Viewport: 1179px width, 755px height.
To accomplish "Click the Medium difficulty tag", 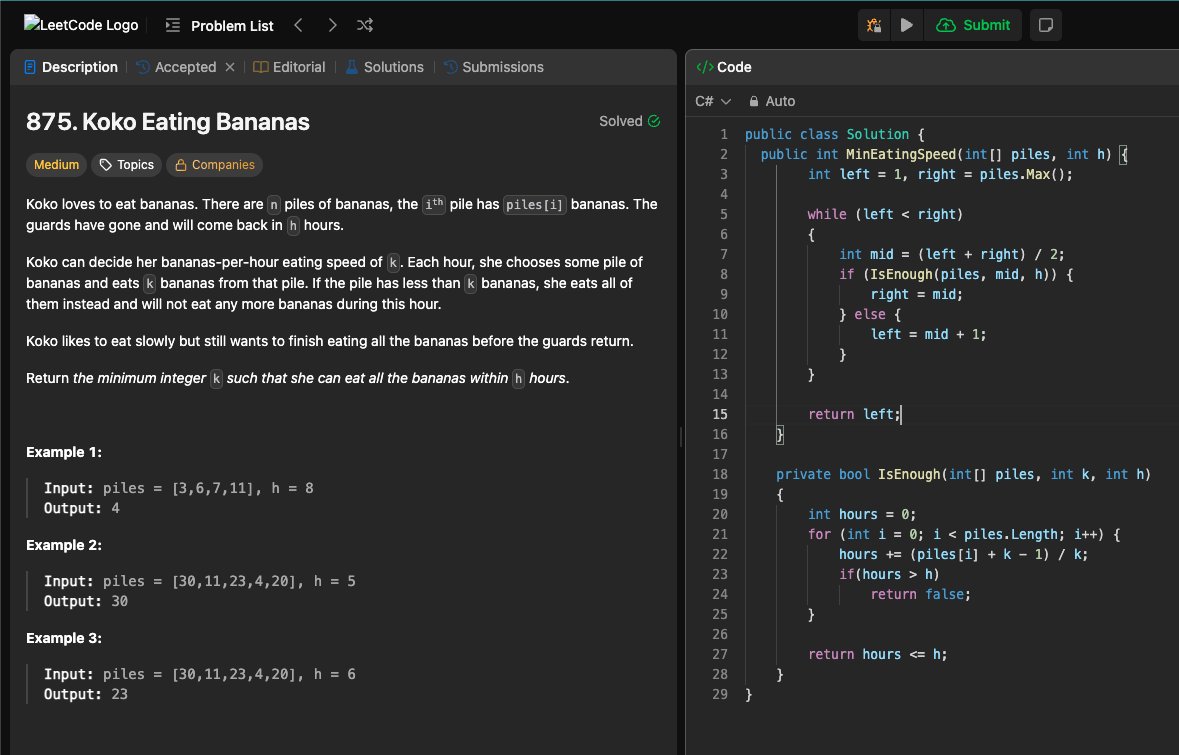I will [56, 165].
